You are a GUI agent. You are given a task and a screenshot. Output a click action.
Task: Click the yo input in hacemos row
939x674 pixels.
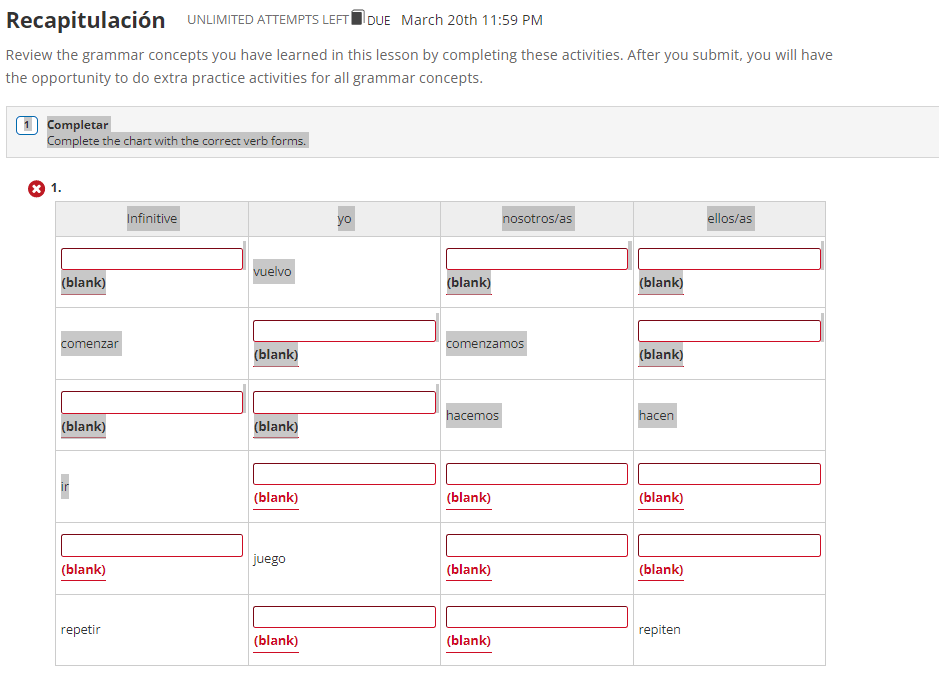tap(344, 402)
